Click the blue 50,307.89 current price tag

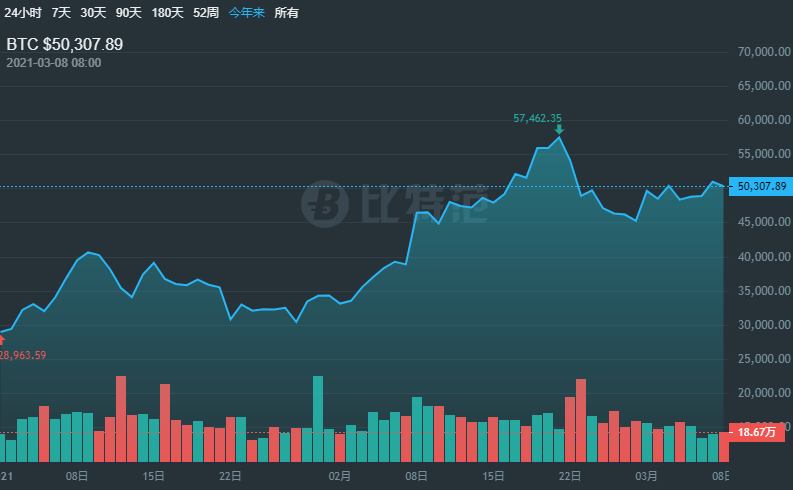tap(763, 186)
